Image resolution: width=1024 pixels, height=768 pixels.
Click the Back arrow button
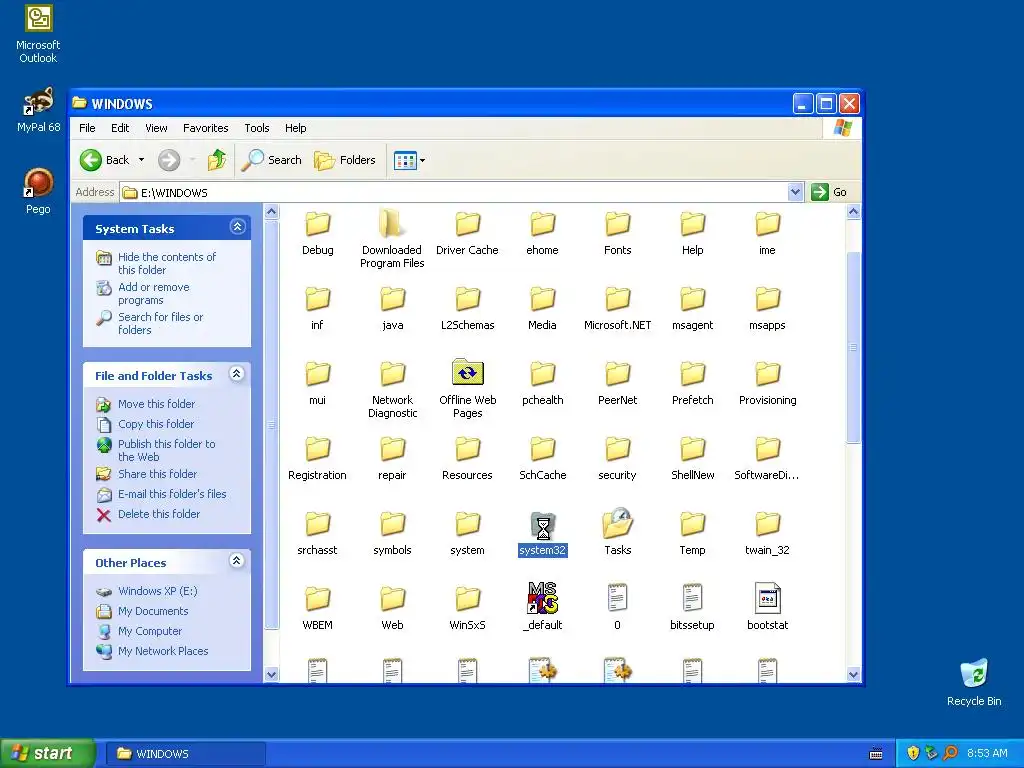(x=91, y=159)
